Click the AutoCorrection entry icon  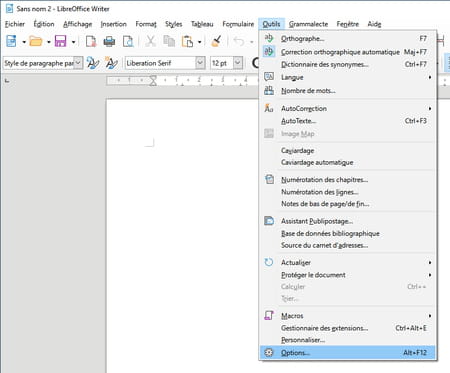(269, 108)
